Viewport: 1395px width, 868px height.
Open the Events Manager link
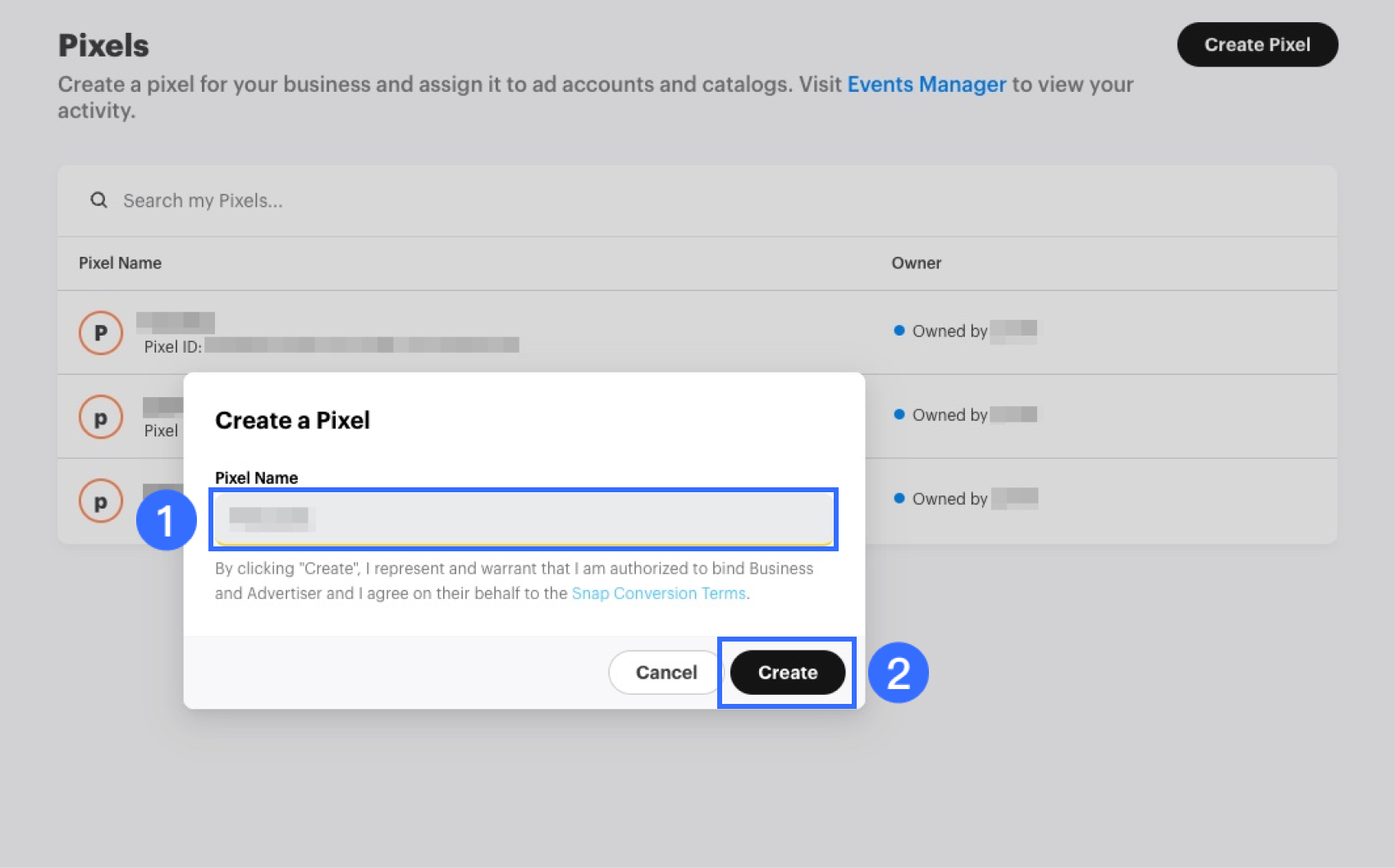tap(926, 85)
